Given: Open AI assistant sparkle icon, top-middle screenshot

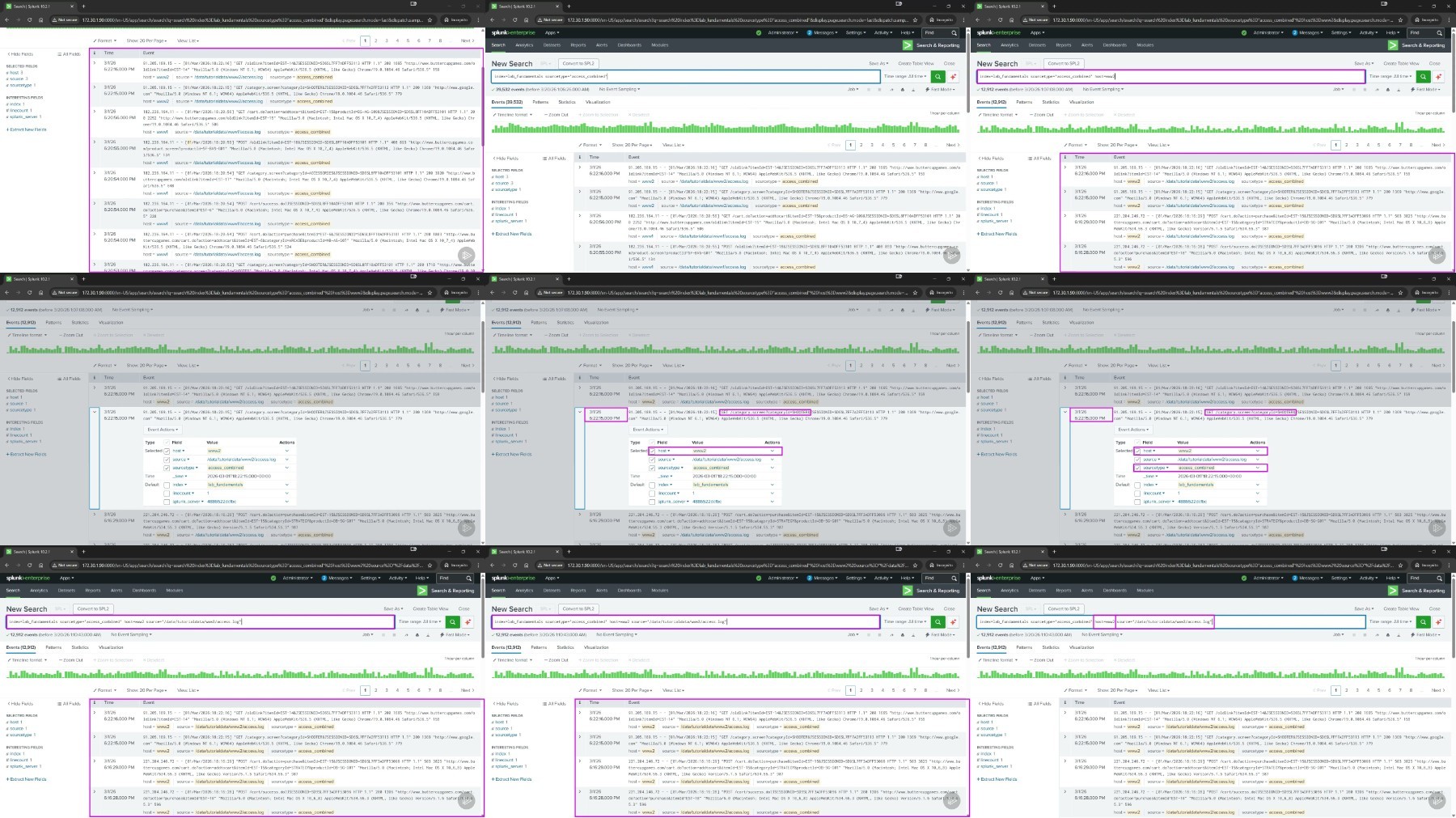Looking at the screenshot, I should [x=953, y=76].
